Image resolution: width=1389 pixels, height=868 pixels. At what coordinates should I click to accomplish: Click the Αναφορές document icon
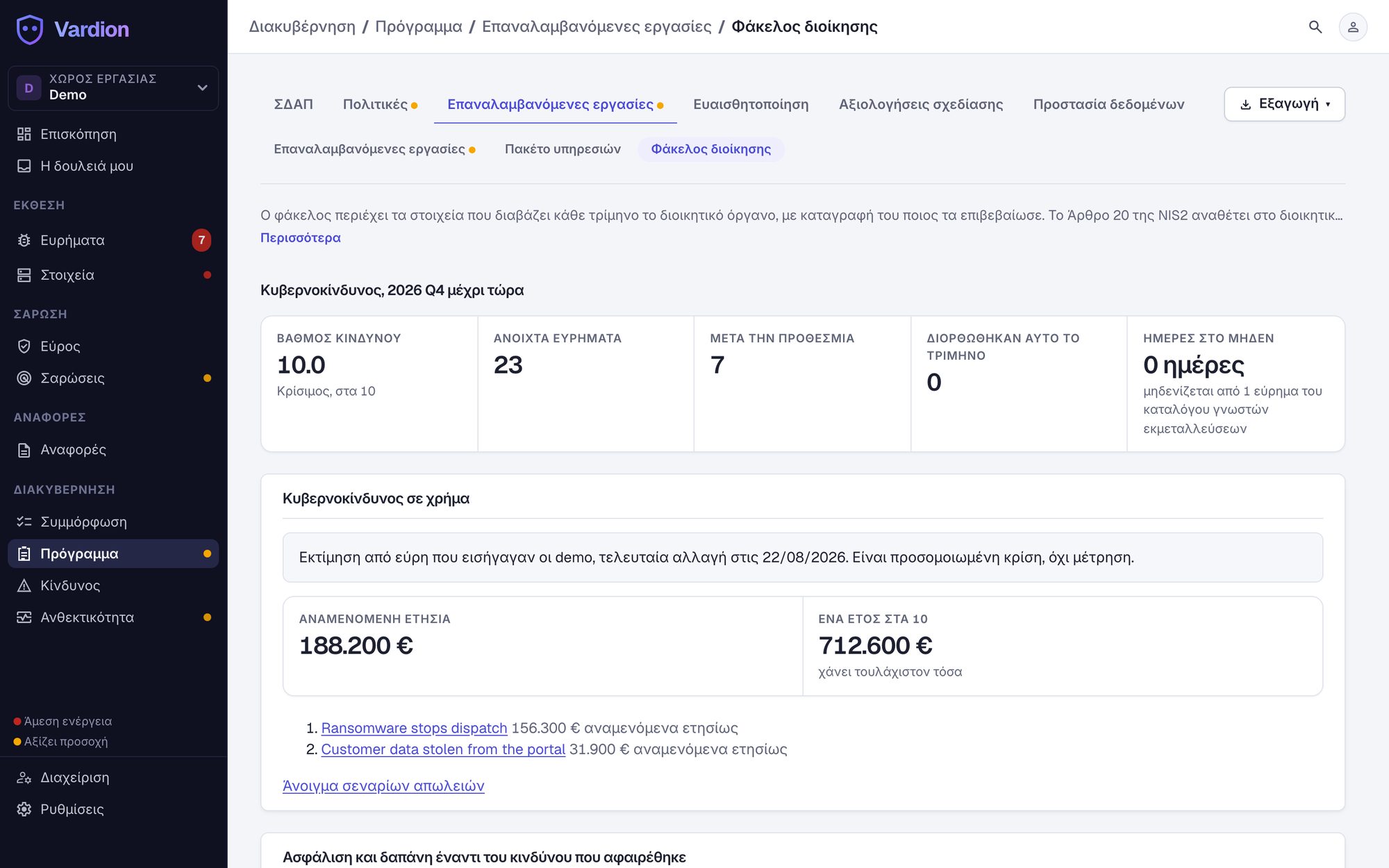24,450
